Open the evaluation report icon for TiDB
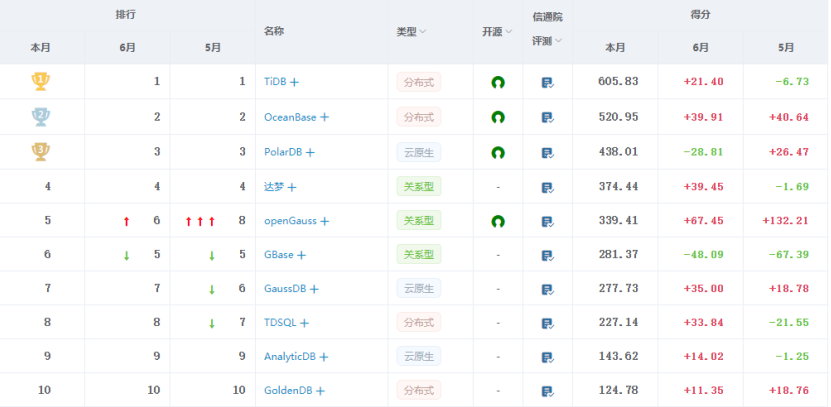 tap(547, 83)
